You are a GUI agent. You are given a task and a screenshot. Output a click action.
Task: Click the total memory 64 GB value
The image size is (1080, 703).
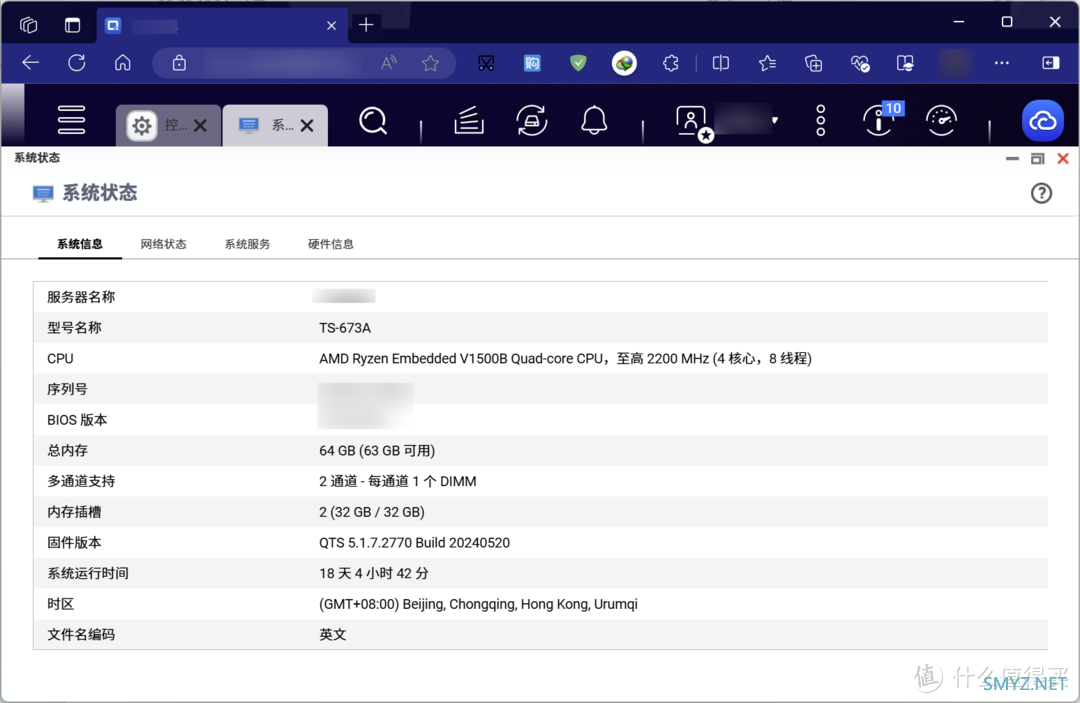tap(377, 450)
